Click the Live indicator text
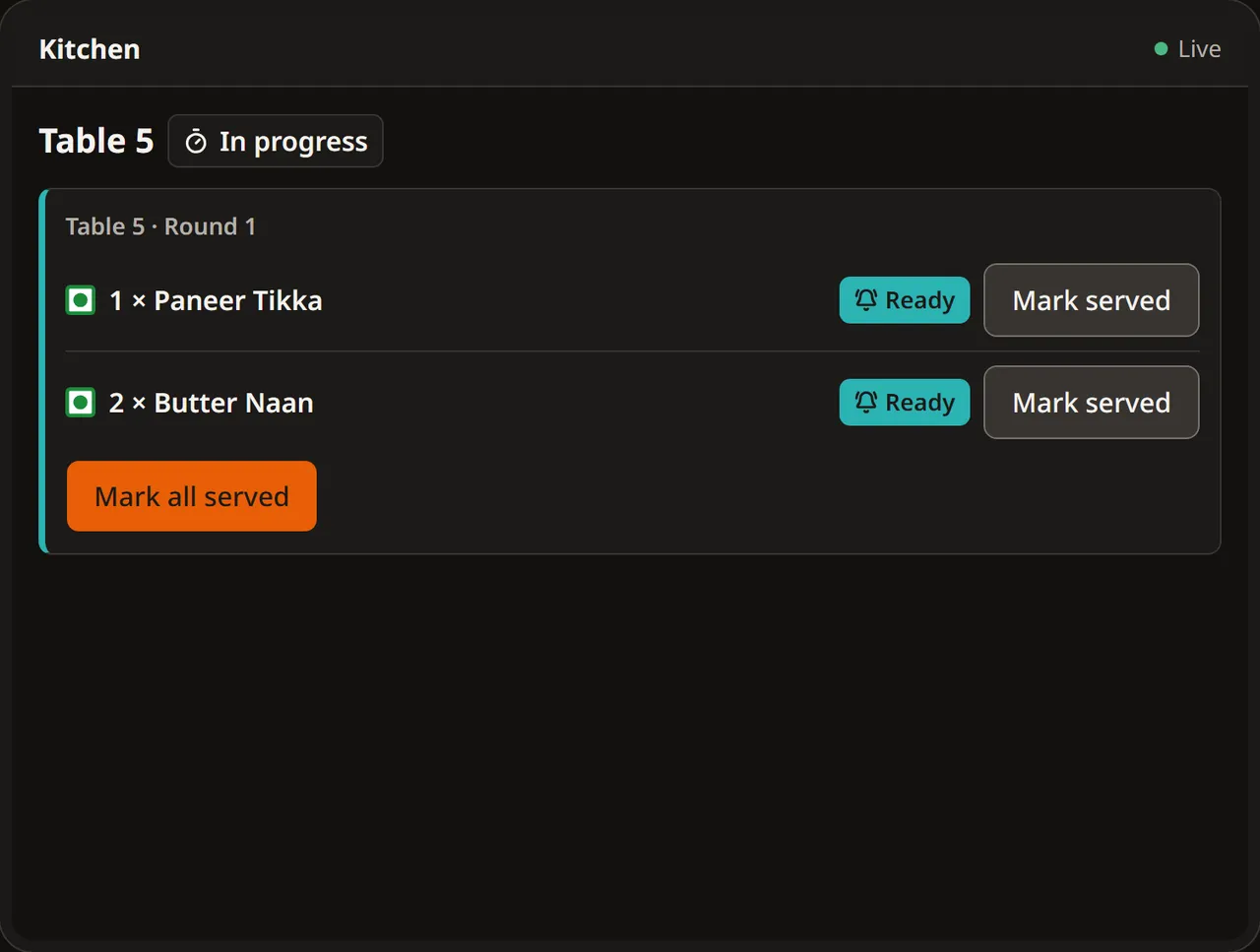 point(1199,49)
